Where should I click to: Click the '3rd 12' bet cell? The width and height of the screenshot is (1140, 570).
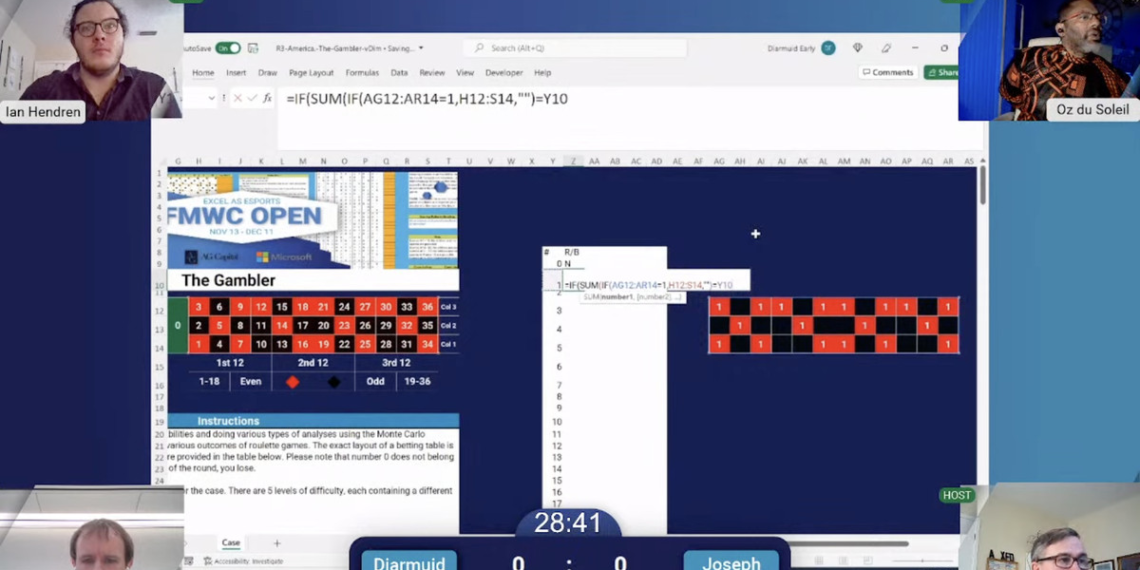396,363
